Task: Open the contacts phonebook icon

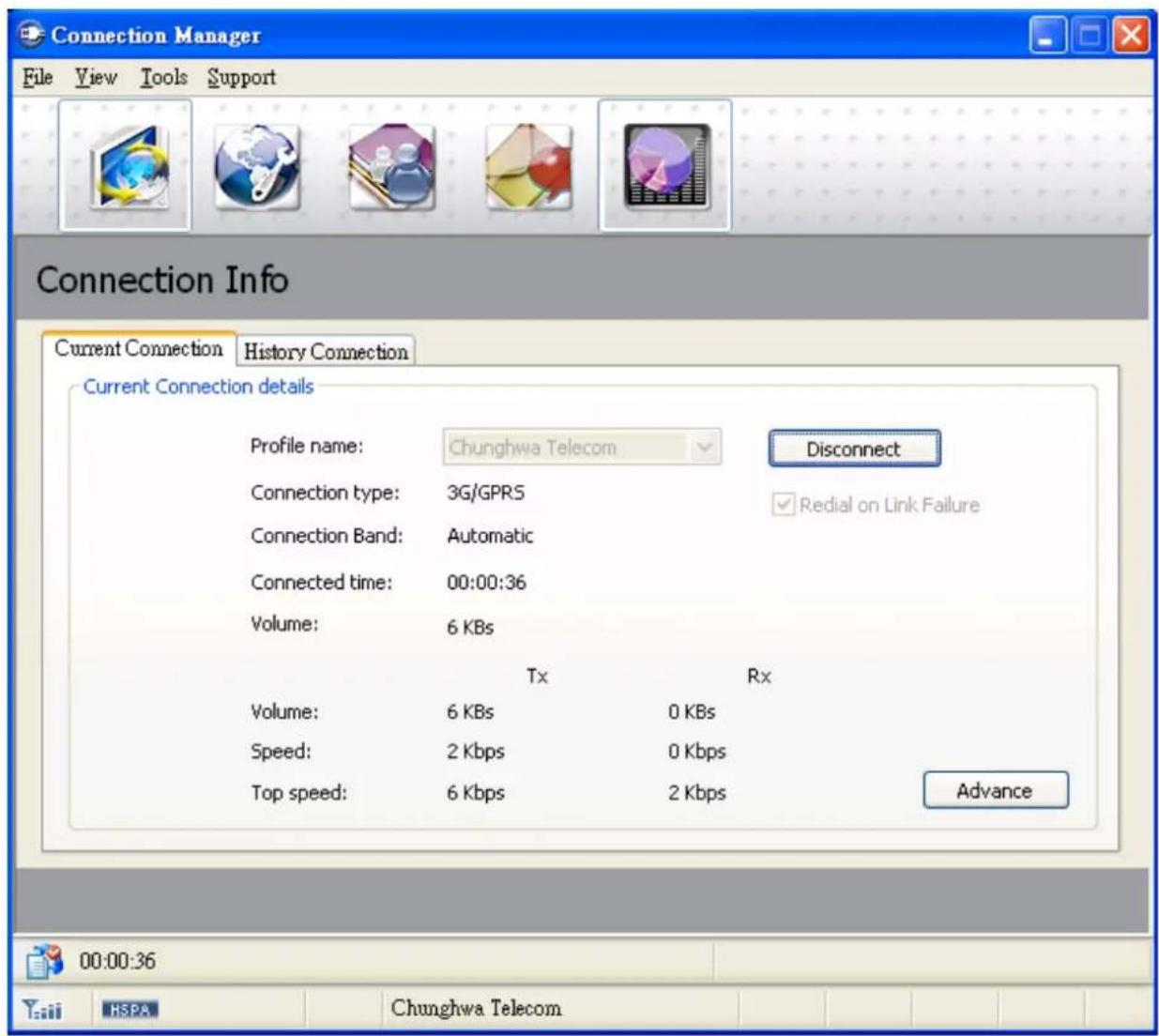Action: 392,167
